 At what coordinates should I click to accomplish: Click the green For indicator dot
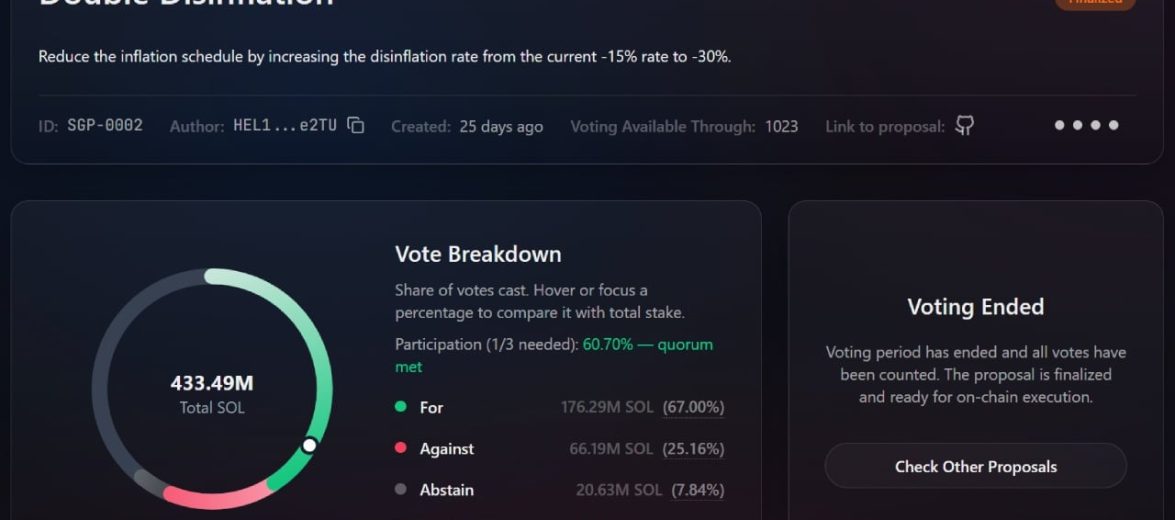401,407
